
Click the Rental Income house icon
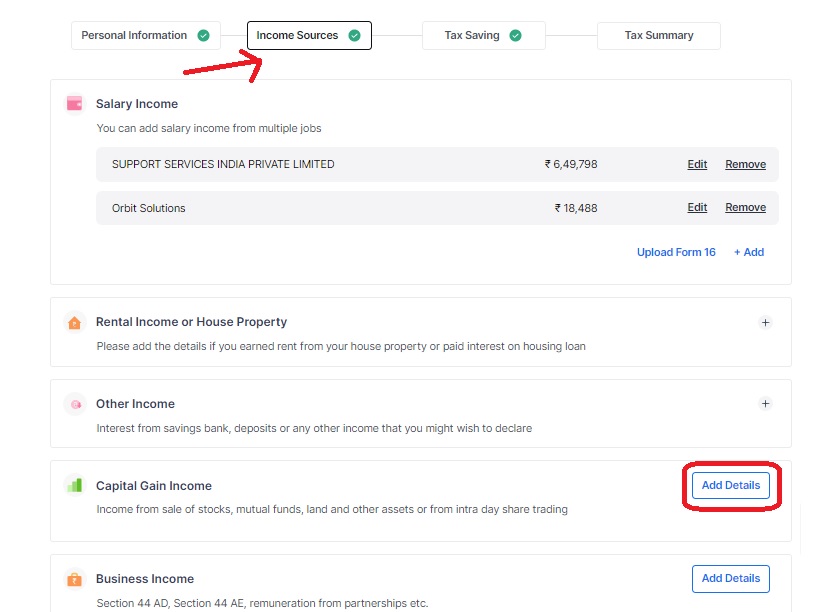tap(73, 322)
